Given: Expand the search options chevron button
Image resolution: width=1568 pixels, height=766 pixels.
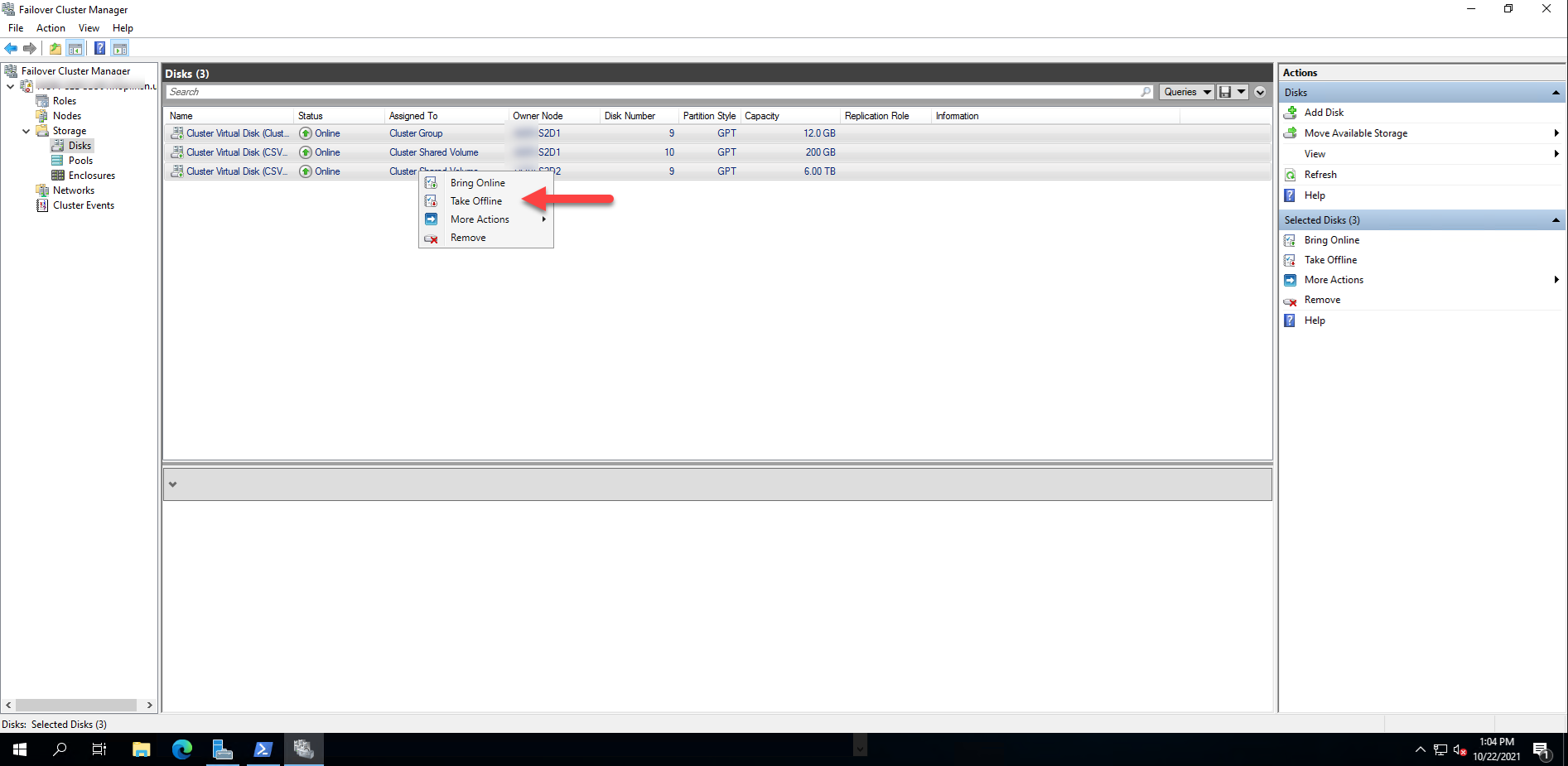Looking at the screenshot, I should 1260,92.
